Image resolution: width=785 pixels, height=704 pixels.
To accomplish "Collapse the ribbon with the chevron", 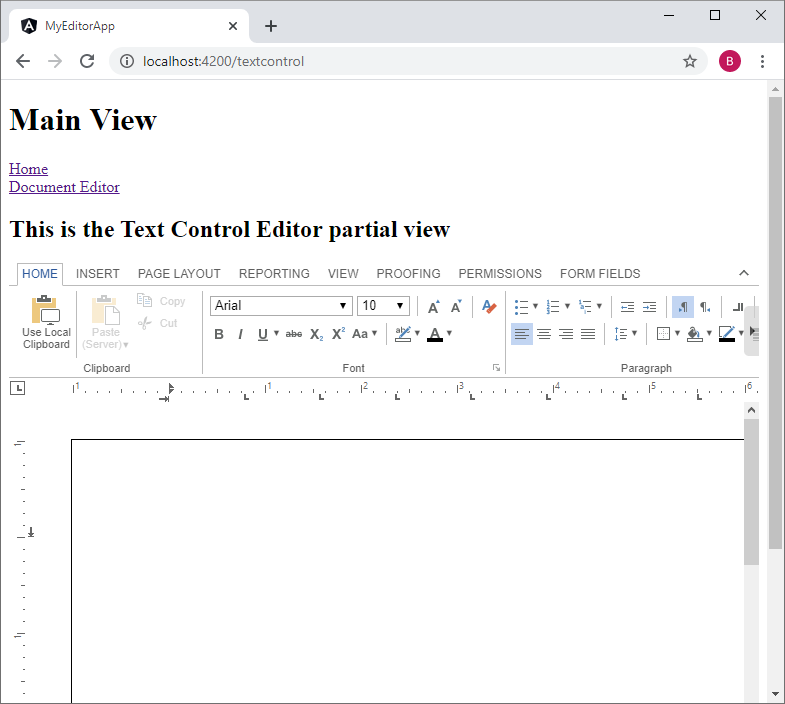I will (x=744, y=273).
